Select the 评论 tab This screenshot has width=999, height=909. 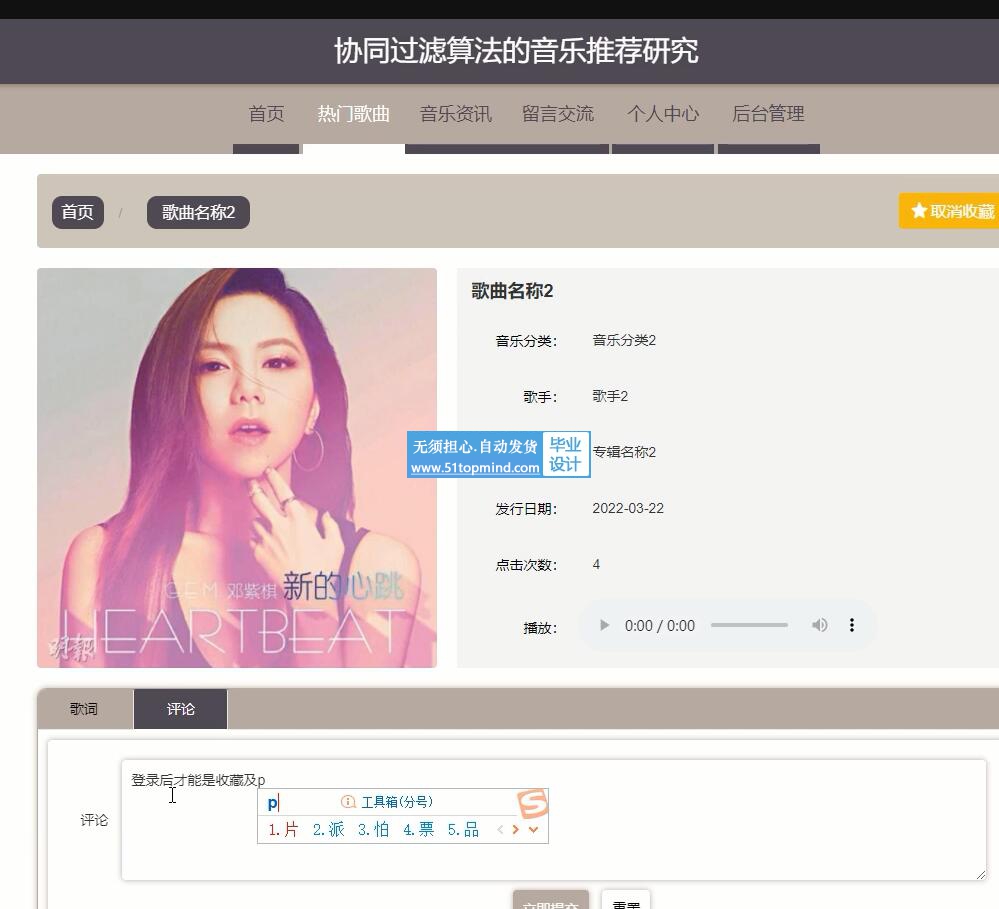[x=180, y=709]
